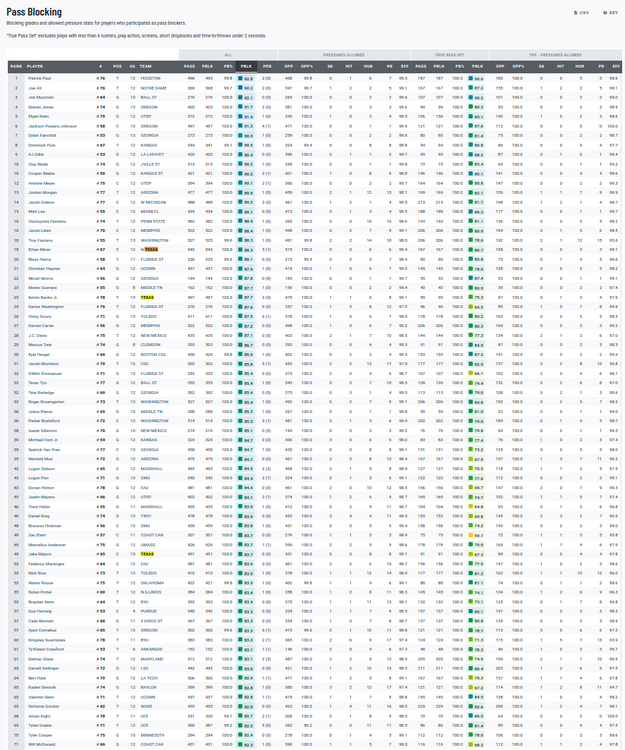The height and width of the screenshot is (750, 625).
Task: Sort table by POS column header
Action: point(117,65)
